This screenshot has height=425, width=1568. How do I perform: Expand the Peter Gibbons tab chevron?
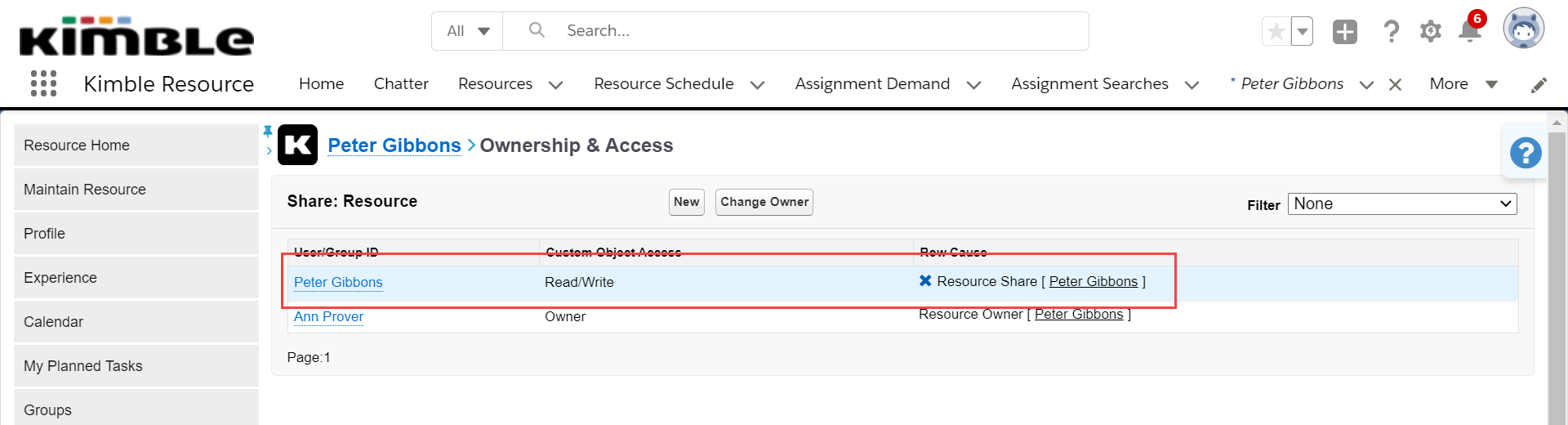pyautogui.click(x=1366, y=85)
